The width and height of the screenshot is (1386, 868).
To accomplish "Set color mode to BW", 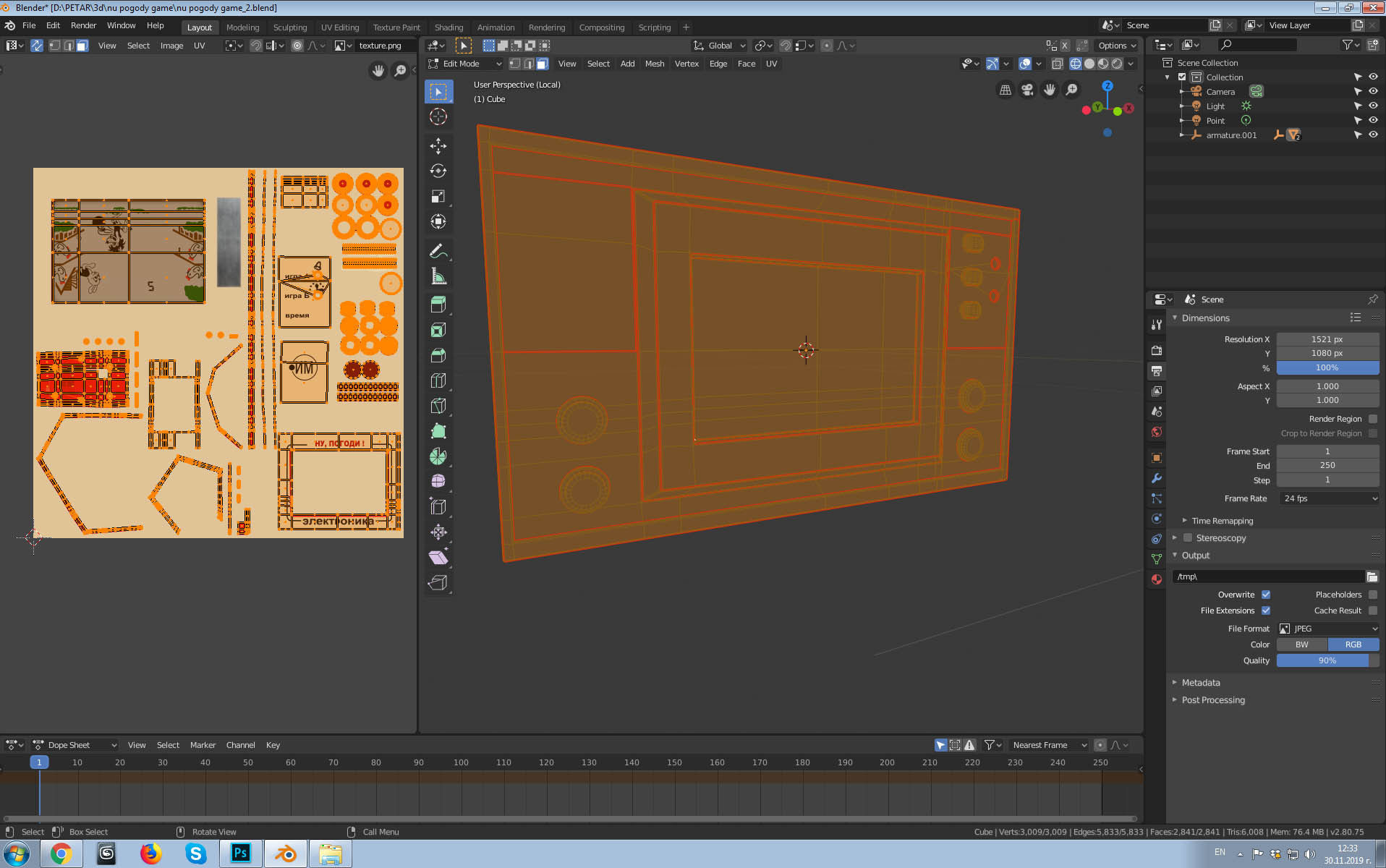I will click(1302, 644).
